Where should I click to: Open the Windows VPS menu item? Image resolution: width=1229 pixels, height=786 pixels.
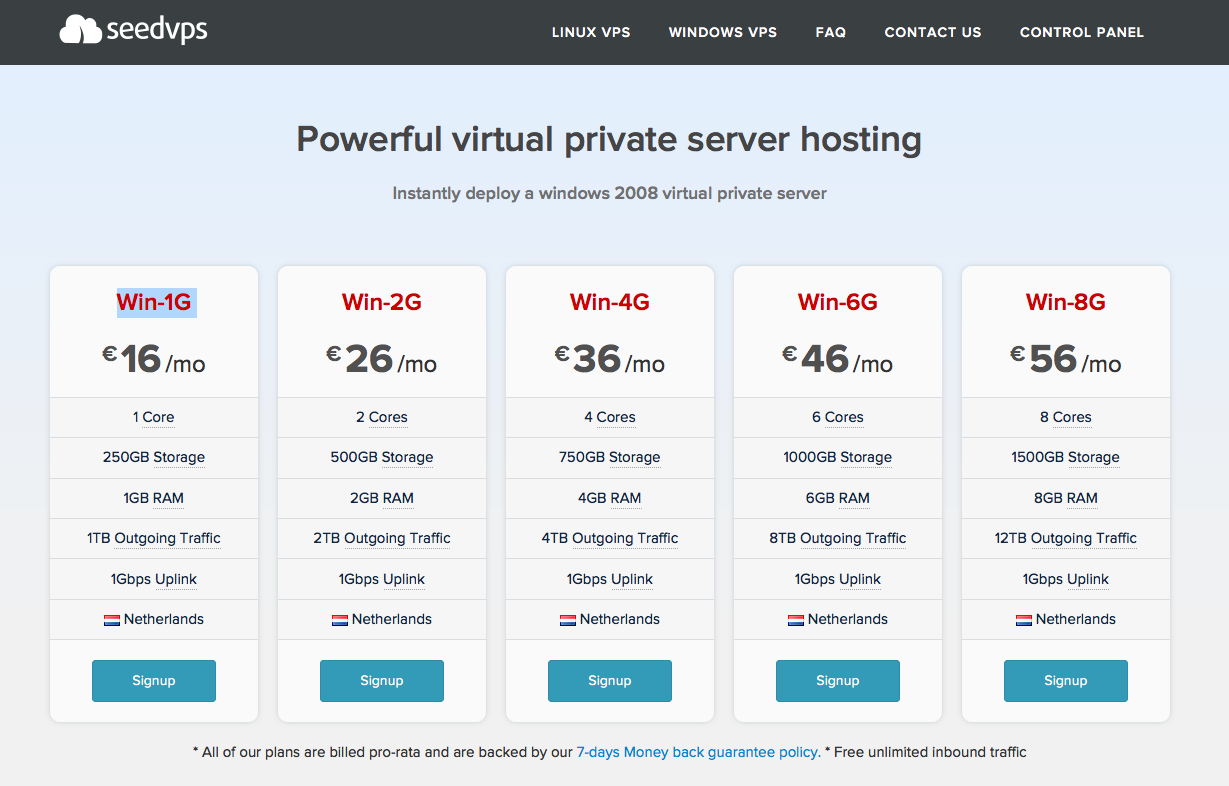point(723,32)
